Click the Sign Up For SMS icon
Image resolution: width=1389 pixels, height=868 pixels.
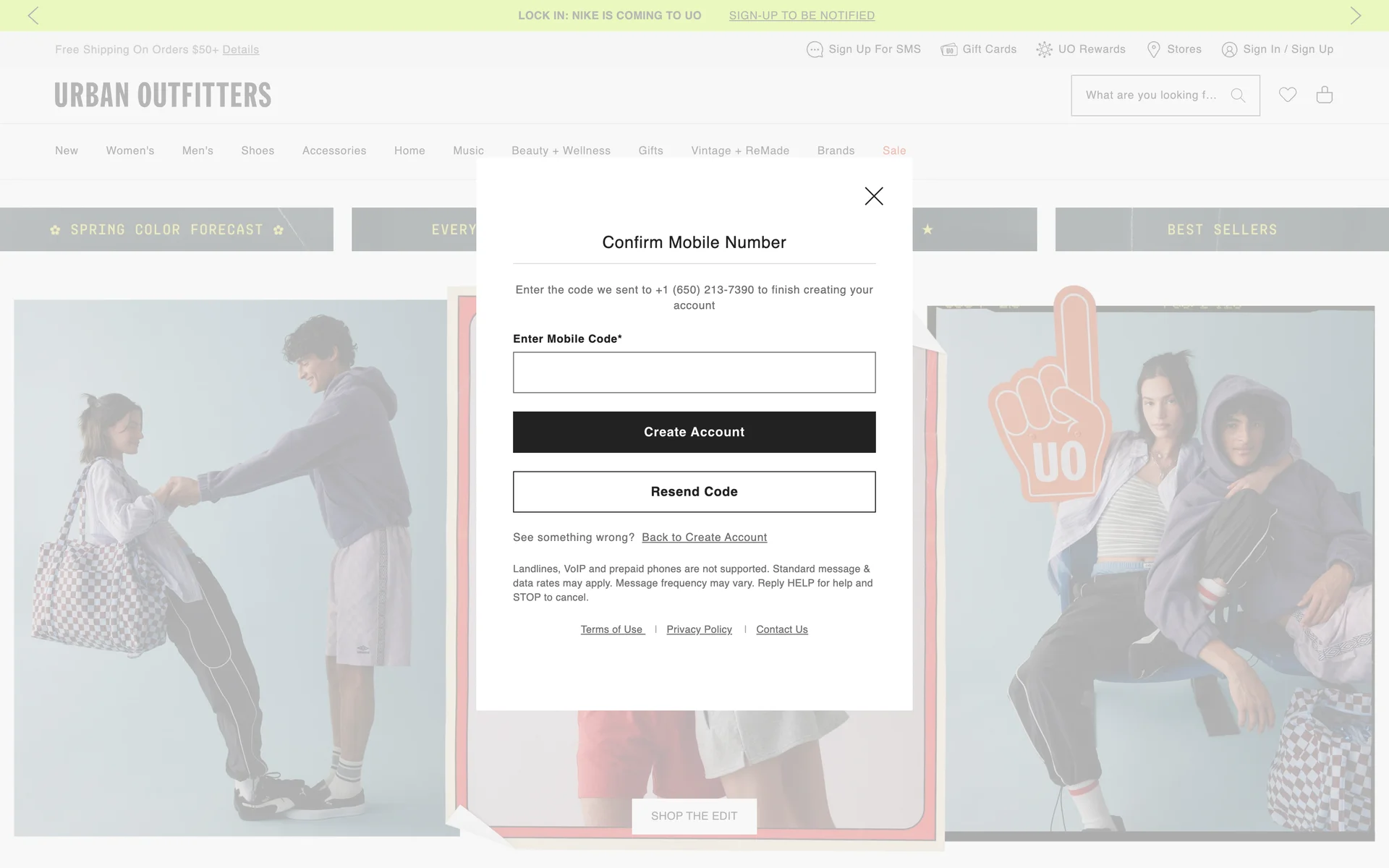[x=815, y=50]
